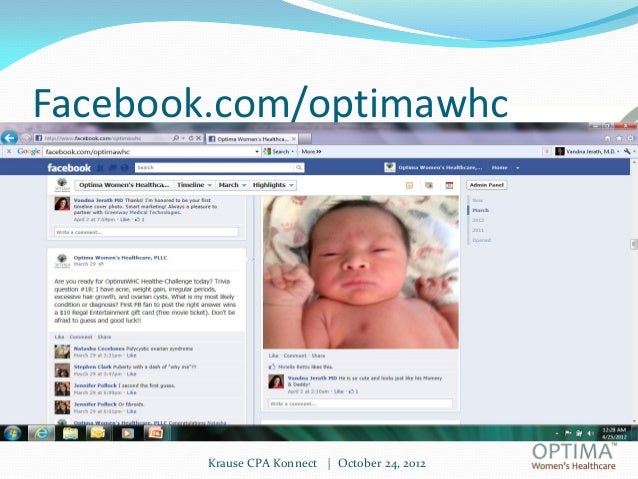638x479 pixels.
Task: Open Windows Media Player on taskbar
Action: (127, 433)
